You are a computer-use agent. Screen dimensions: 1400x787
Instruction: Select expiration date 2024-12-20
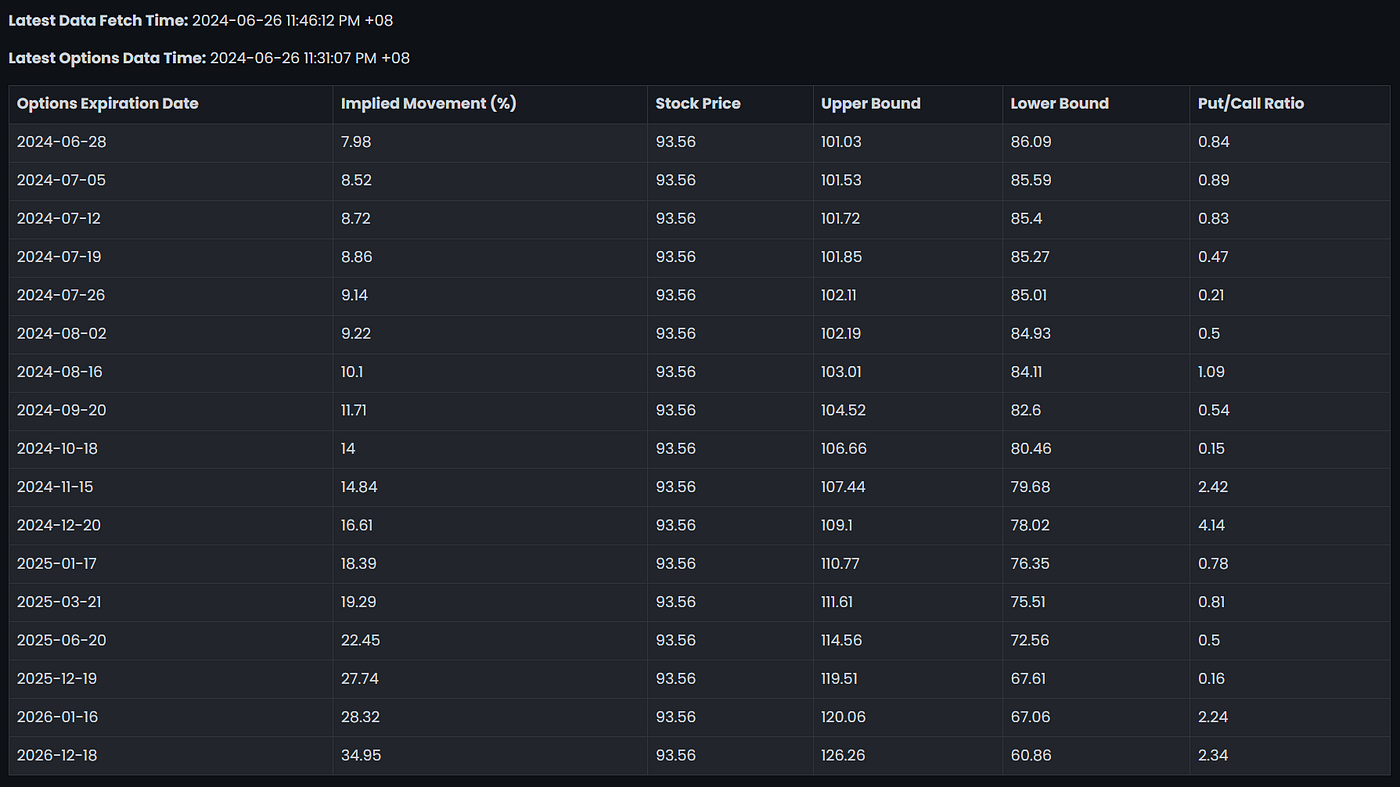60,525
